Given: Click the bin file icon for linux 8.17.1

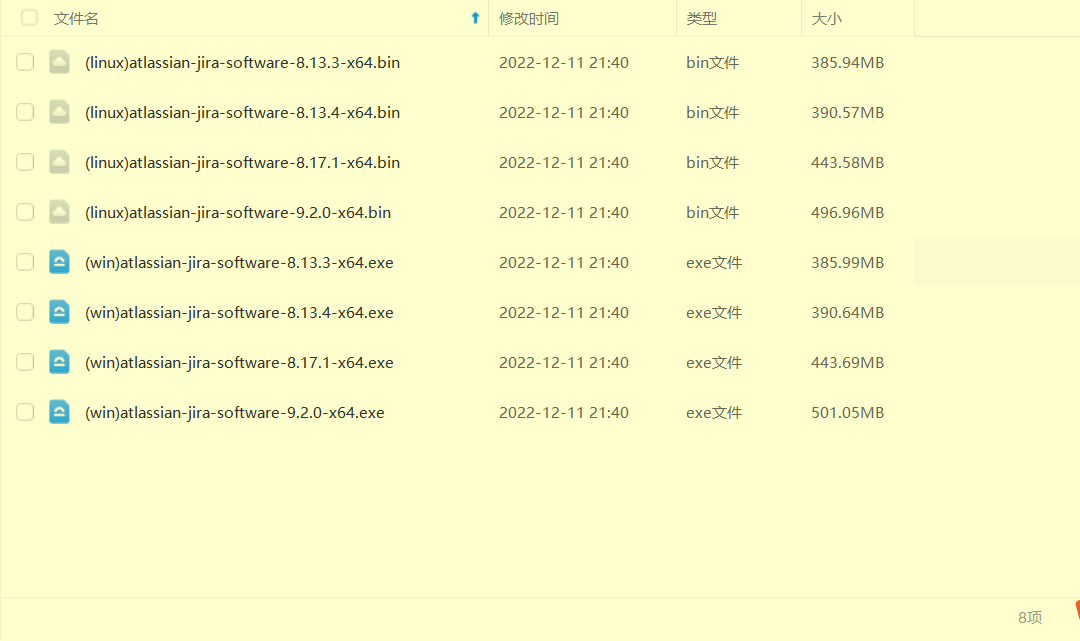Looking at the screenshot, I should click(x=59, y=162).
